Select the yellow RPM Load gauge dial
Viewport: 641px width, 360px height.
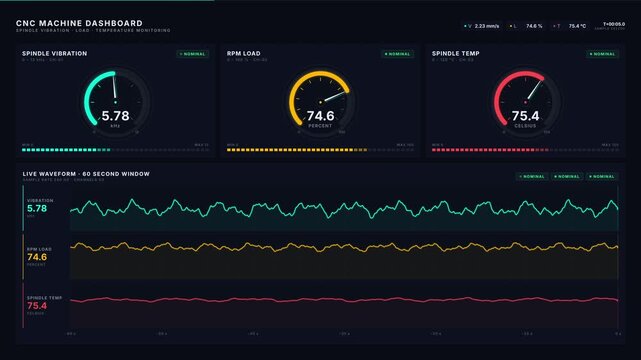coord(320,101)
